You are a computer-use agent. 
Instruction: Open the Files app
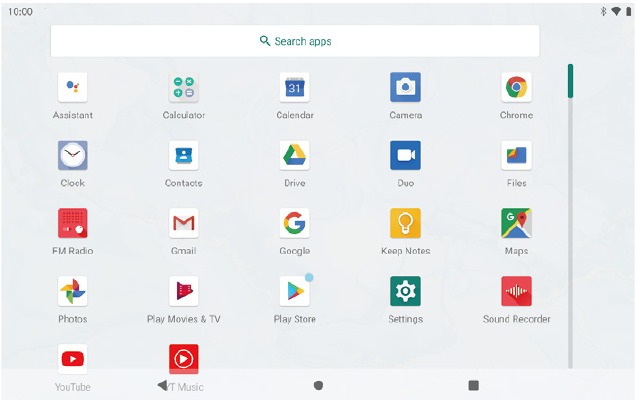(516, 155)
